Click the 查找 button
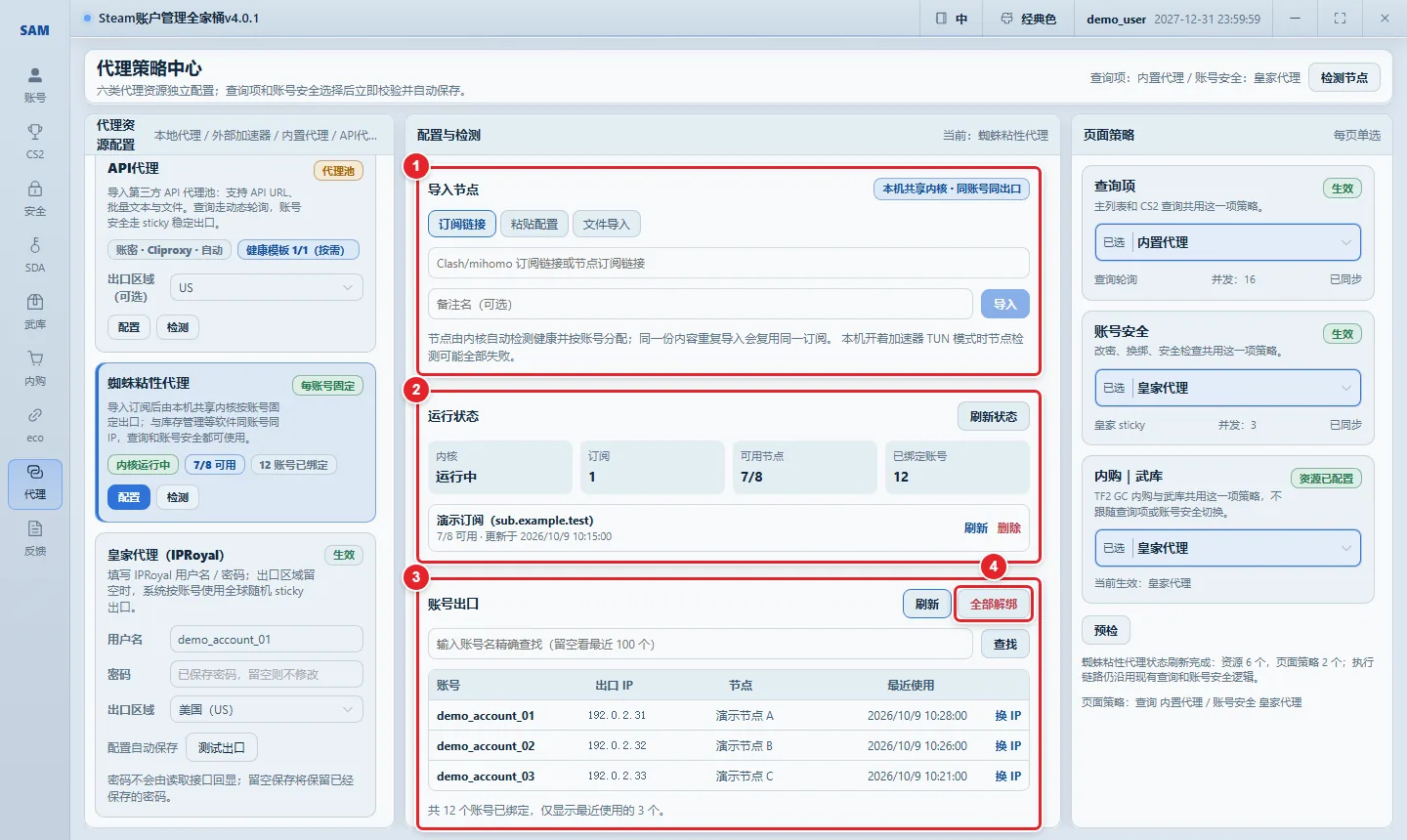Screen dimensions: 1407x840 click(x=1005, y=644)
